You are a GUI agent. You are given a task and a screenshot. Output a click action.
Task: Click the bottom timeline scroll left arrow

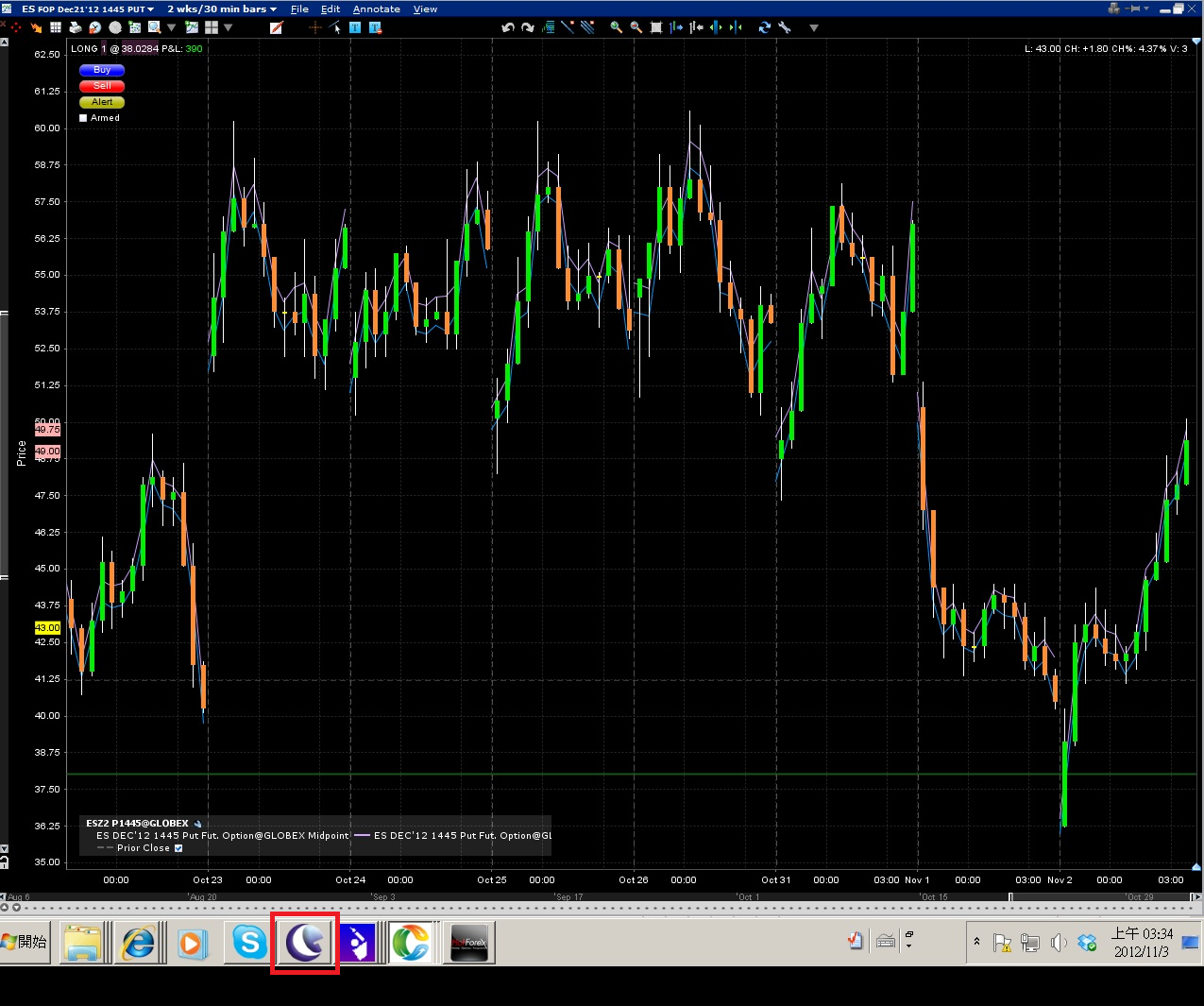coord(4,896)
